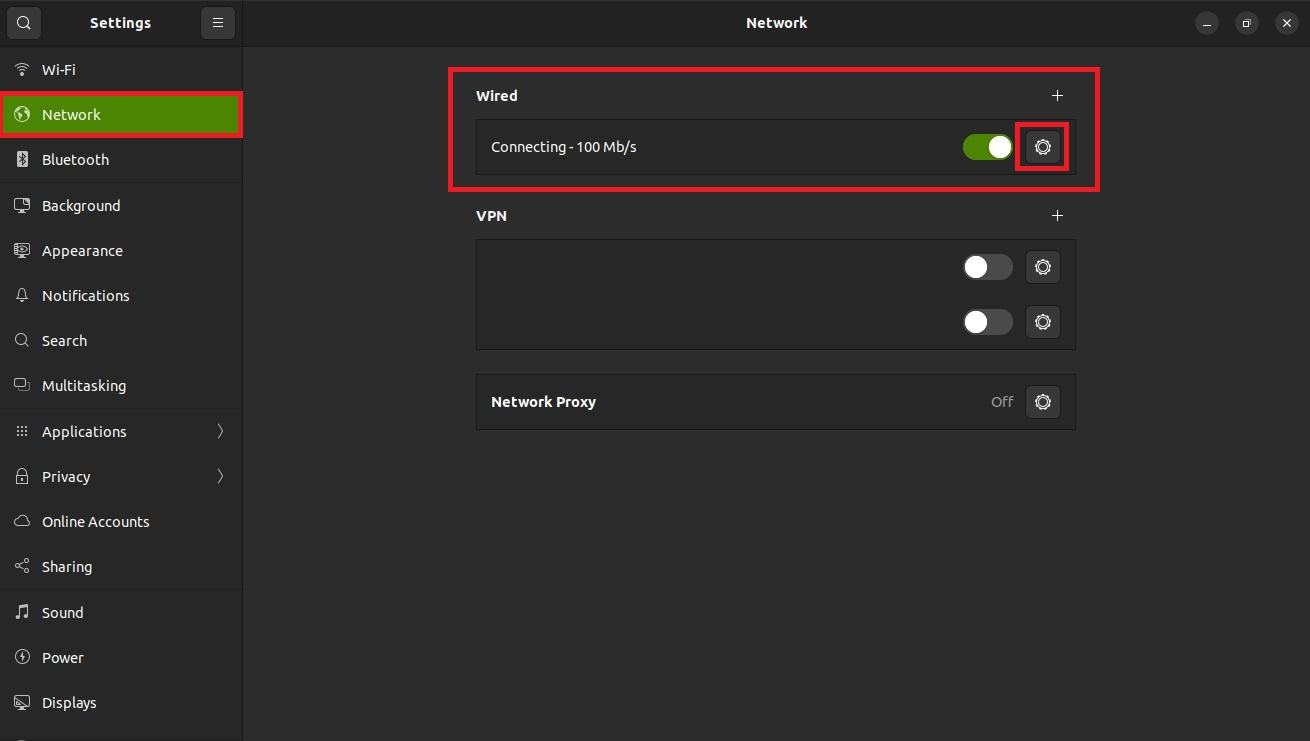Select Bluetooth in the sidebar

click(x=75, y=160)
